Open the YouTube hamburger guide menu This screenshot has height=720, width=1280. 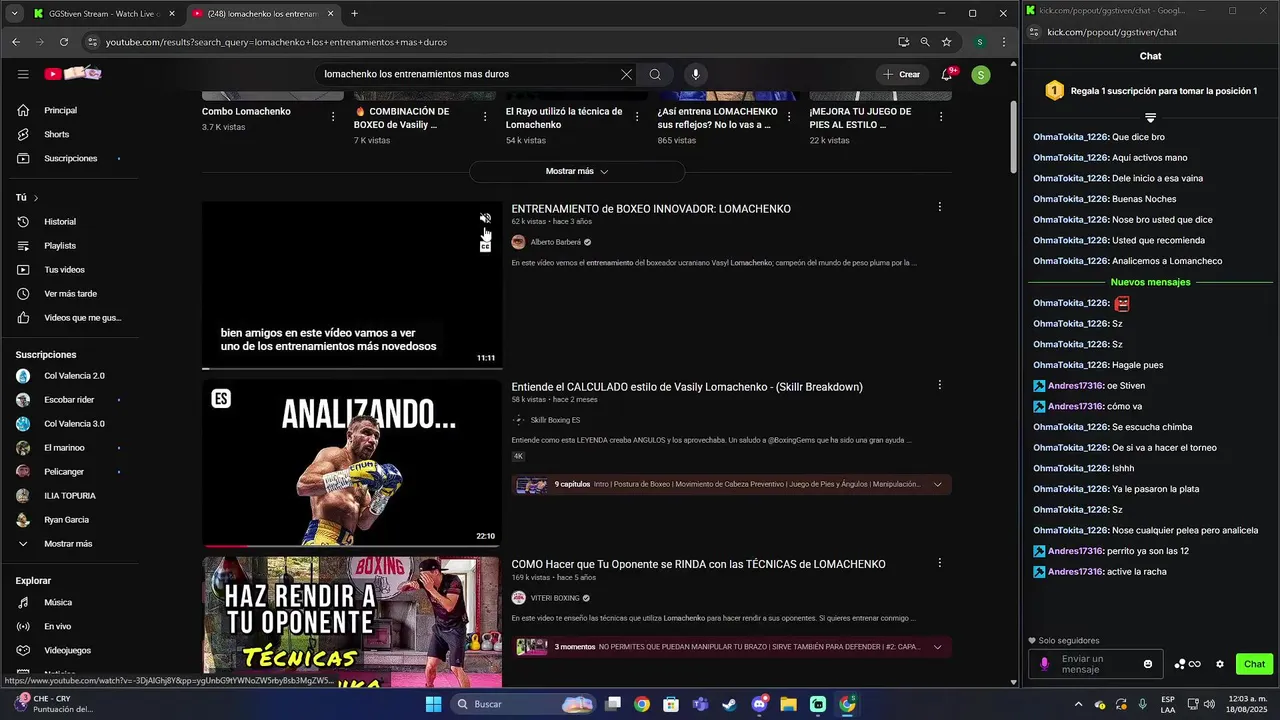[23, 74]
